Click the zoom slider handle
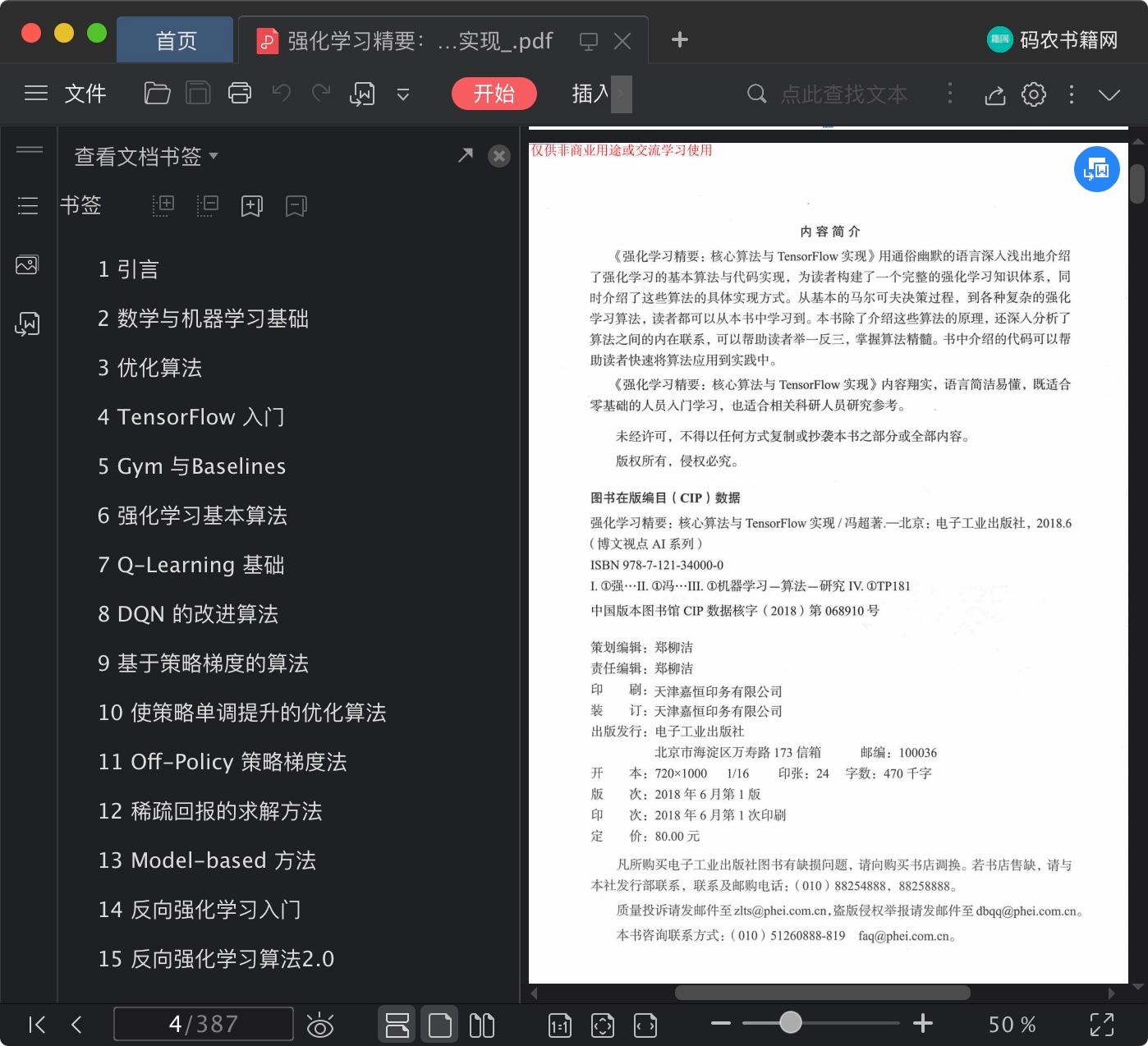1148x1046 pixels. (791, 1022)
